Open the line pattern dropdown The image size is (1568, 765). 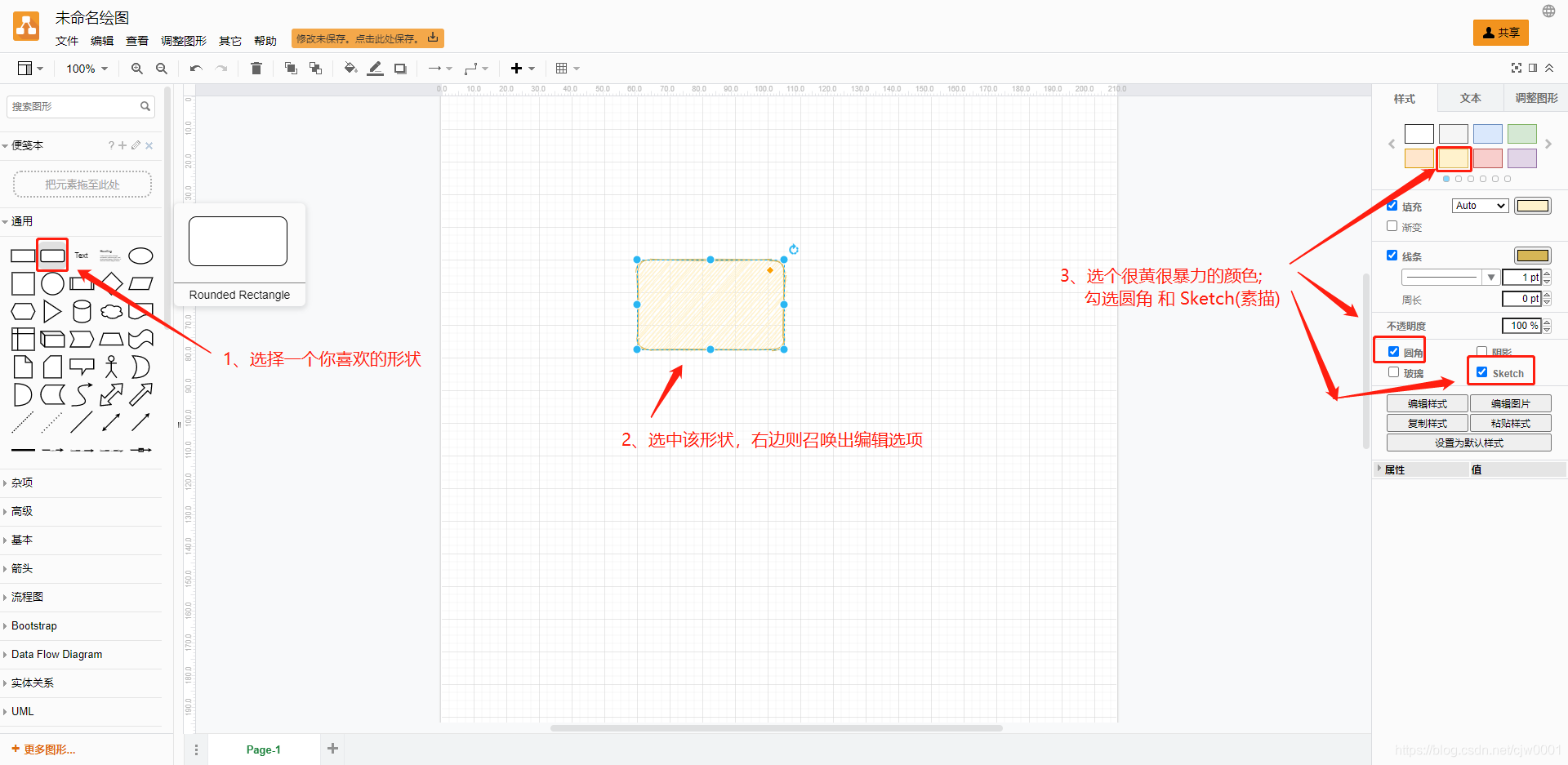click(x=1450, y=278)
